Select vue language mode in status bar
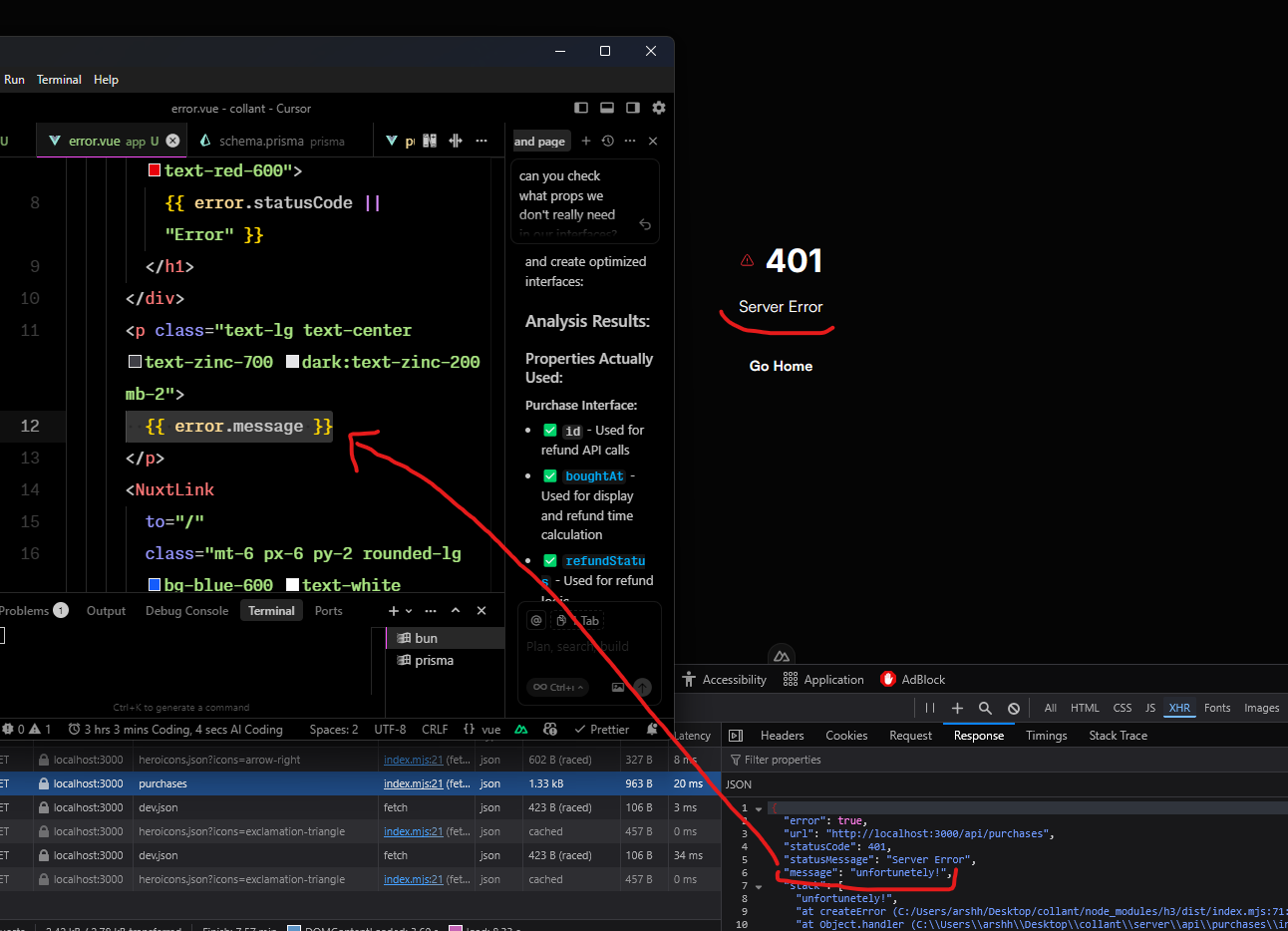Viewport: 1288px width, 931px height. pos(483,730)
